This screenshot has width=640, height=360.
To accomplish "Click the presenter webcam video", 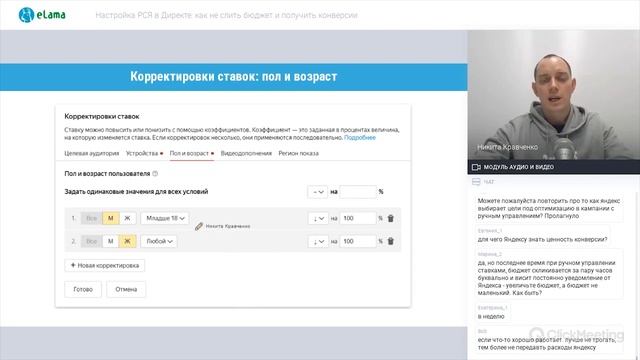I will [553, 95].
